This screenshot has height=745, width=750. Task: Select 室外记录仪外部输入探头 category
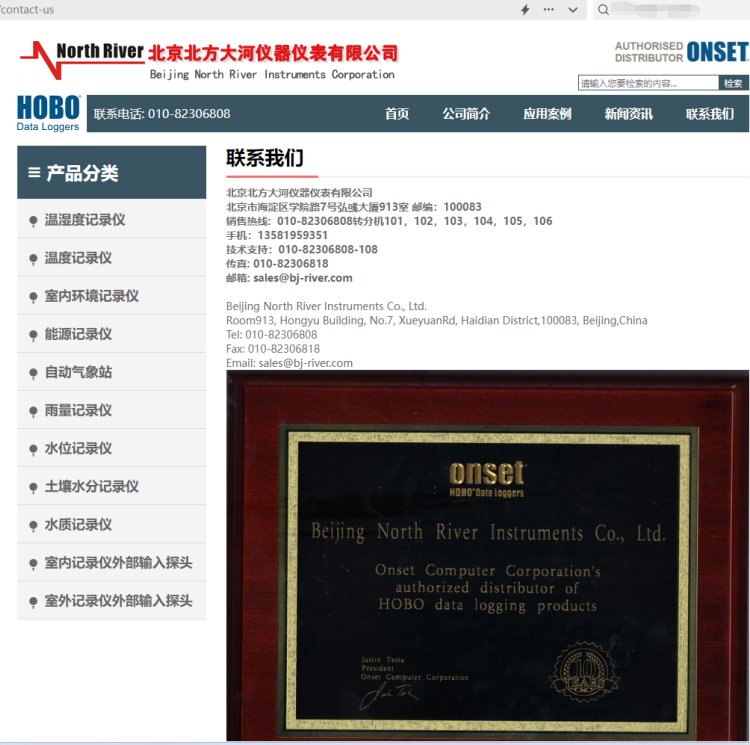pos(111,601)
